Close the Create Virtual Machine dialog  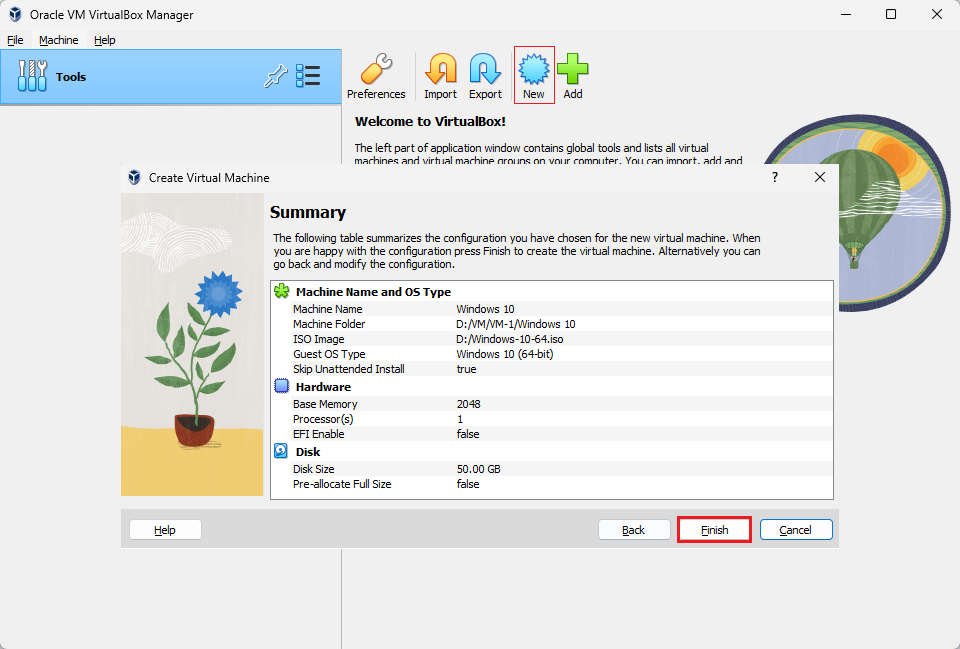click(820, 177)
